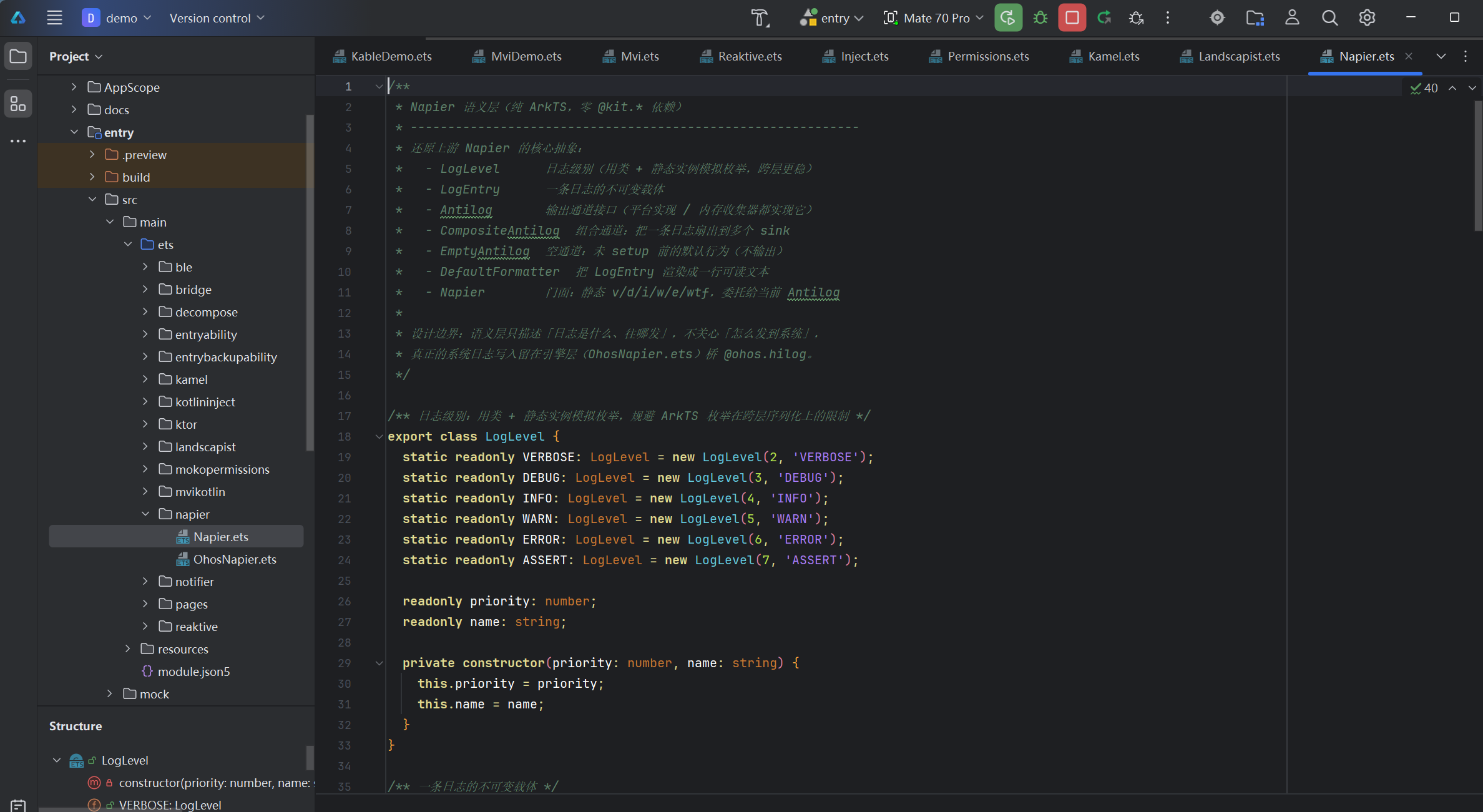Open project structure folder icon
The width and height of the screenshot is (1483, 812).
tap(1255, 17)
